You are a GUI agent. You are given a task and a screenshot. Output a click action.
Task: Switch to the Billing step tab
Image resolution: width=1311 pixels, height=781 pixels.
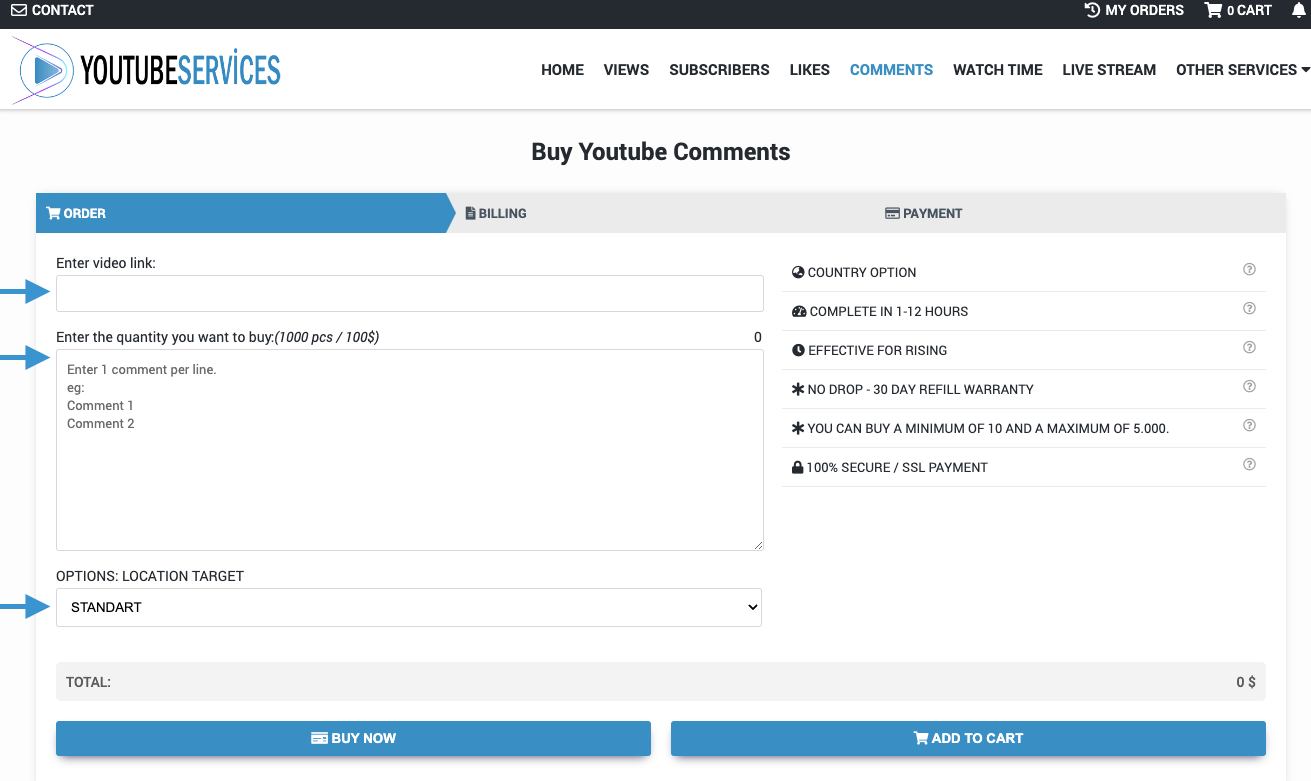tap(660, 213)
